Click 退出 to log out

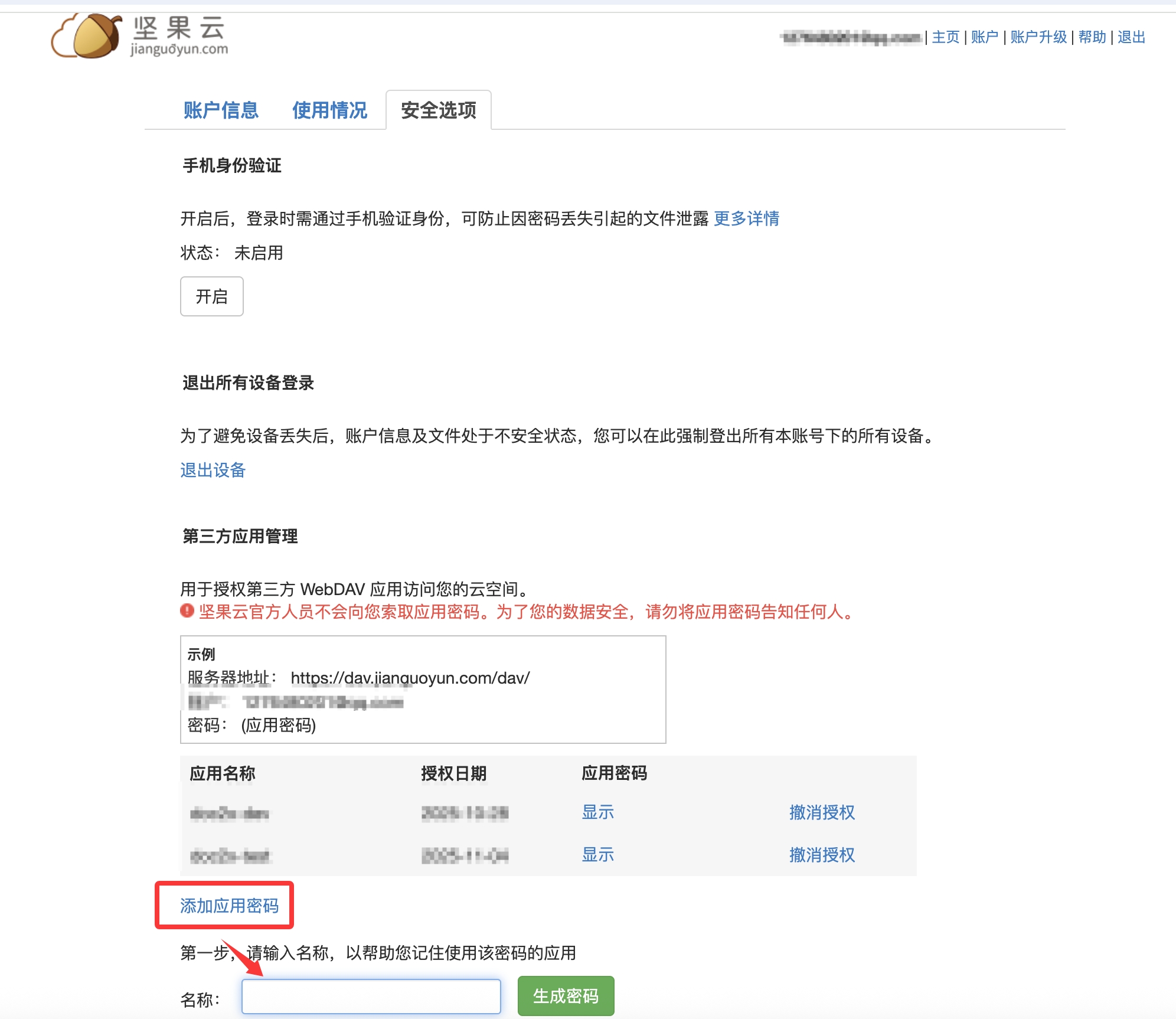1132,37
